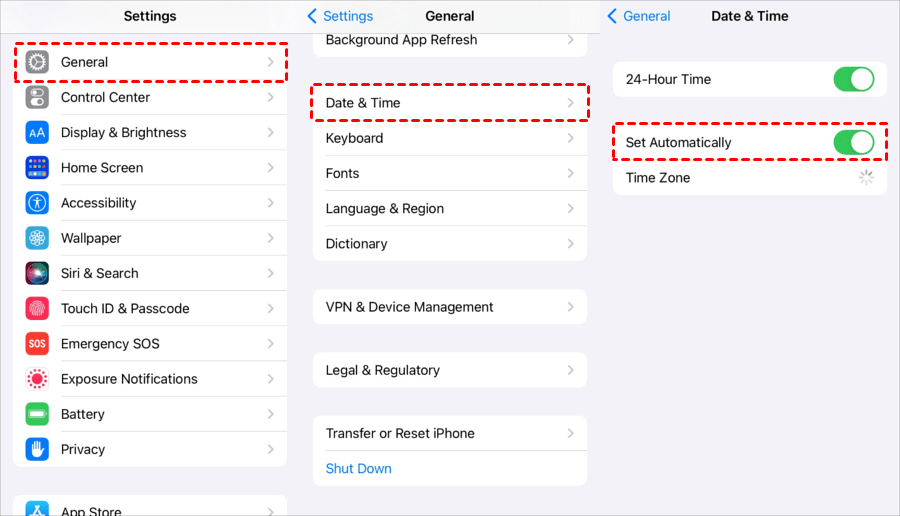Select the Transfer or Reset iPhone entry
900x516 pixels.
click(450, 433)
